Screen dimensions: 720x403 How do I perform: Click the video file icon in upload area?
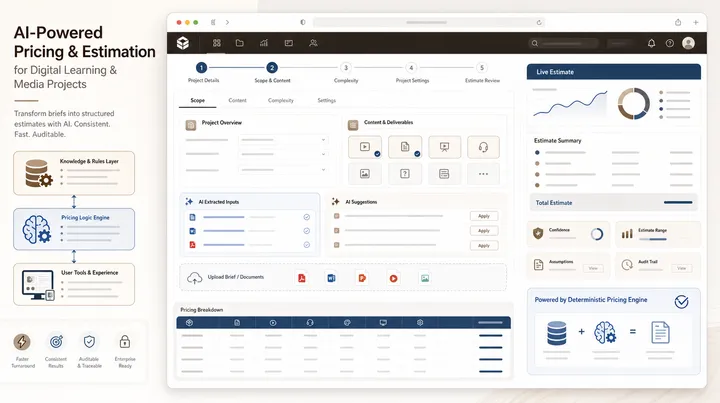tap(394, 278)
